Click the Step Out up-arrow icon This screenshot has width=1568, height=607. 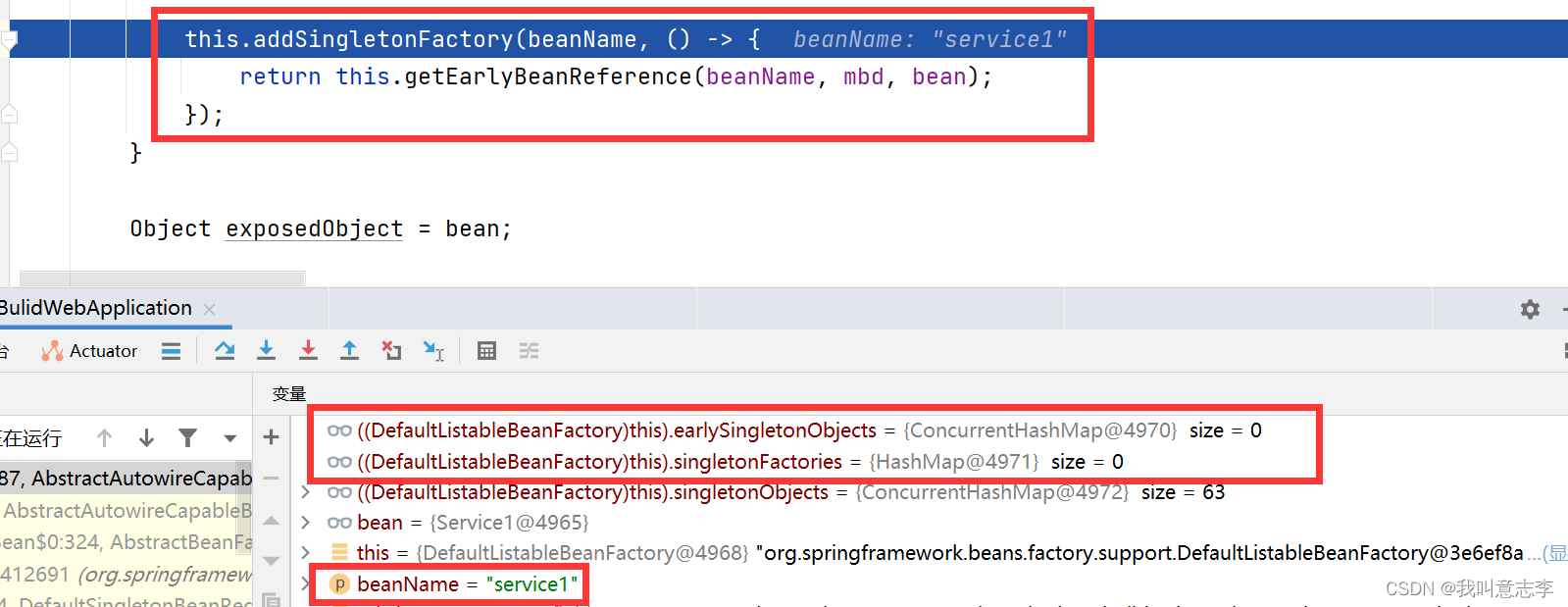pyautogui.click(x=349, y=350)
